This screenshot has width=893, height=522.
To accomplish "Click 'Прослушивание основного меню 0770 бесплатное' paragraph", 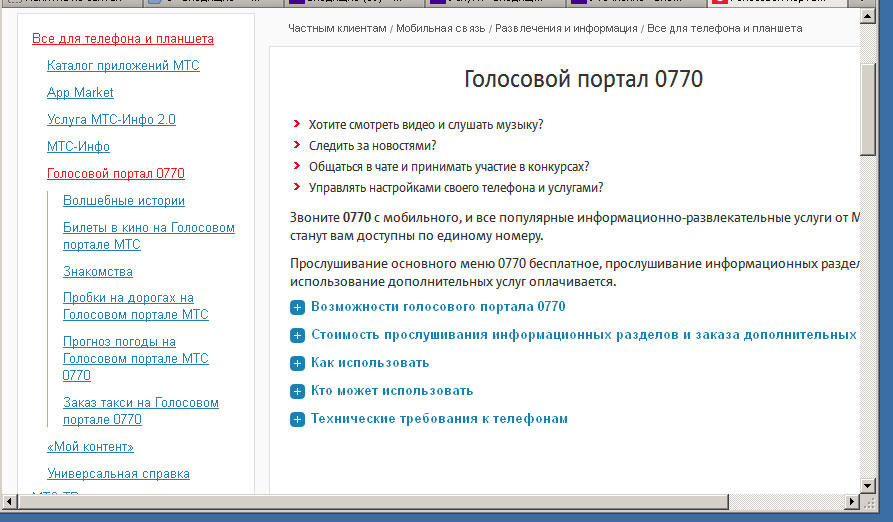I will click(x=575, y=273).
